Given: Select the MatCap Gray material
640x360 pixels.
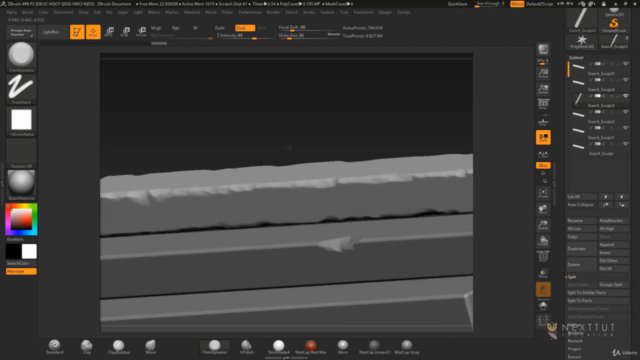Looking at the screenshot, I should [407, 347].
